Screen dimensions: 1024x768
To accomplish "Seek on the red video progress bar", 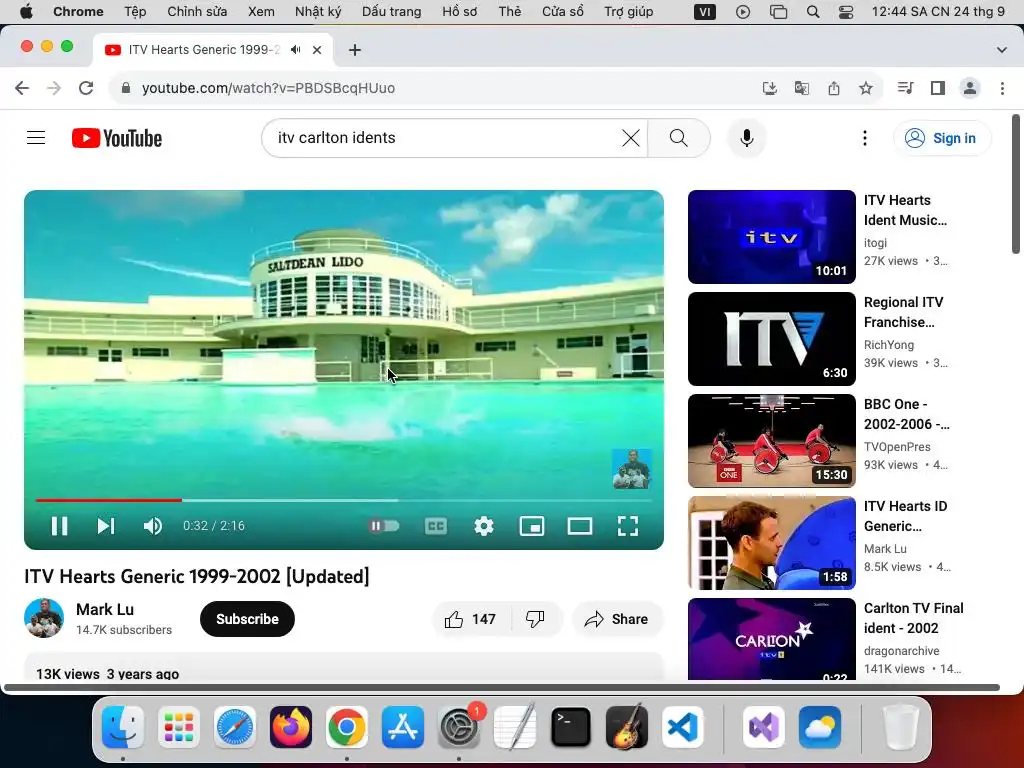I will pos(108,500).
